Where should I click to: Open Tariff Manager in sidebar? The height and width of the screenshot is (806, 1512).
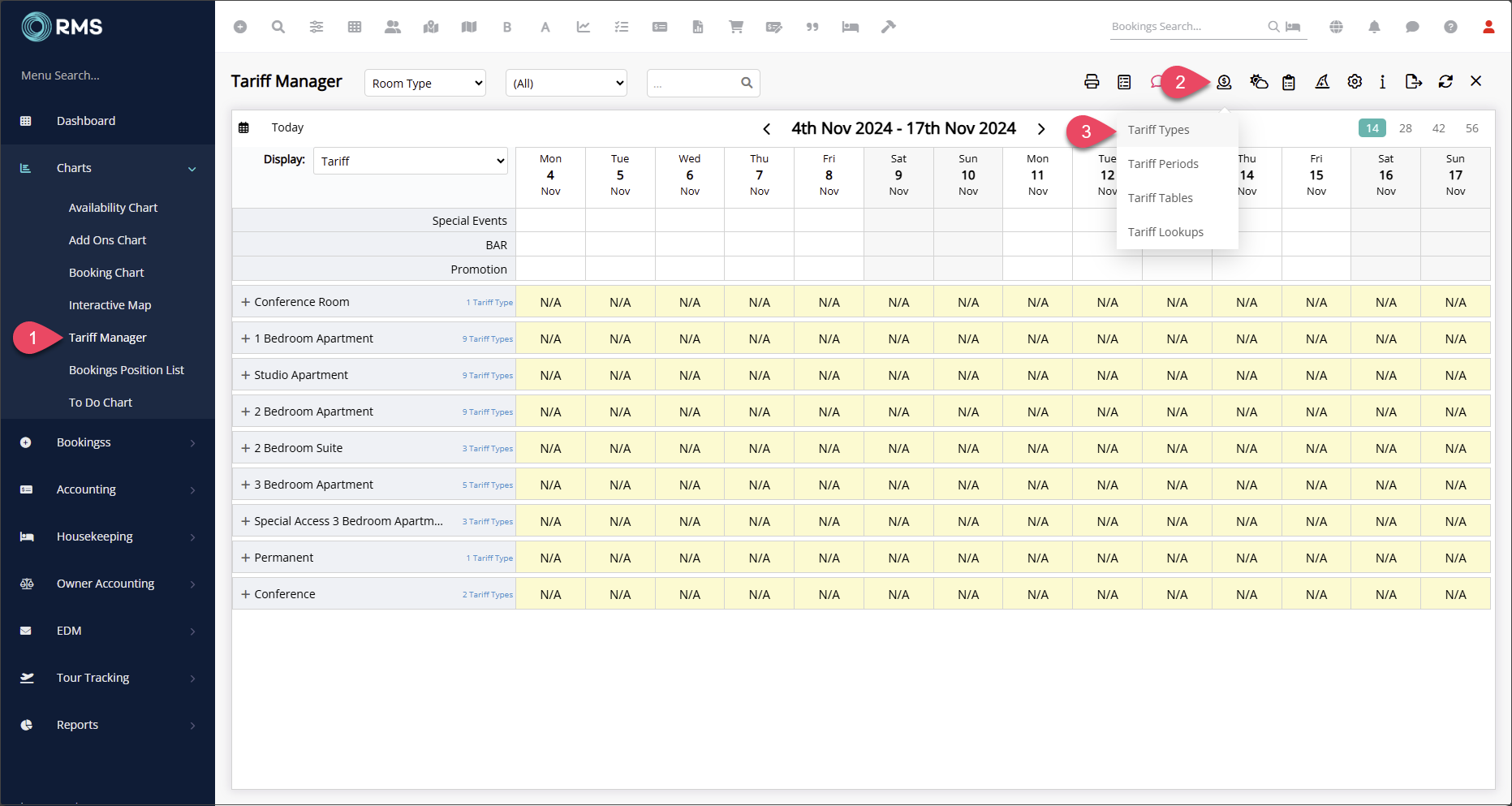(x=108, y=338)
